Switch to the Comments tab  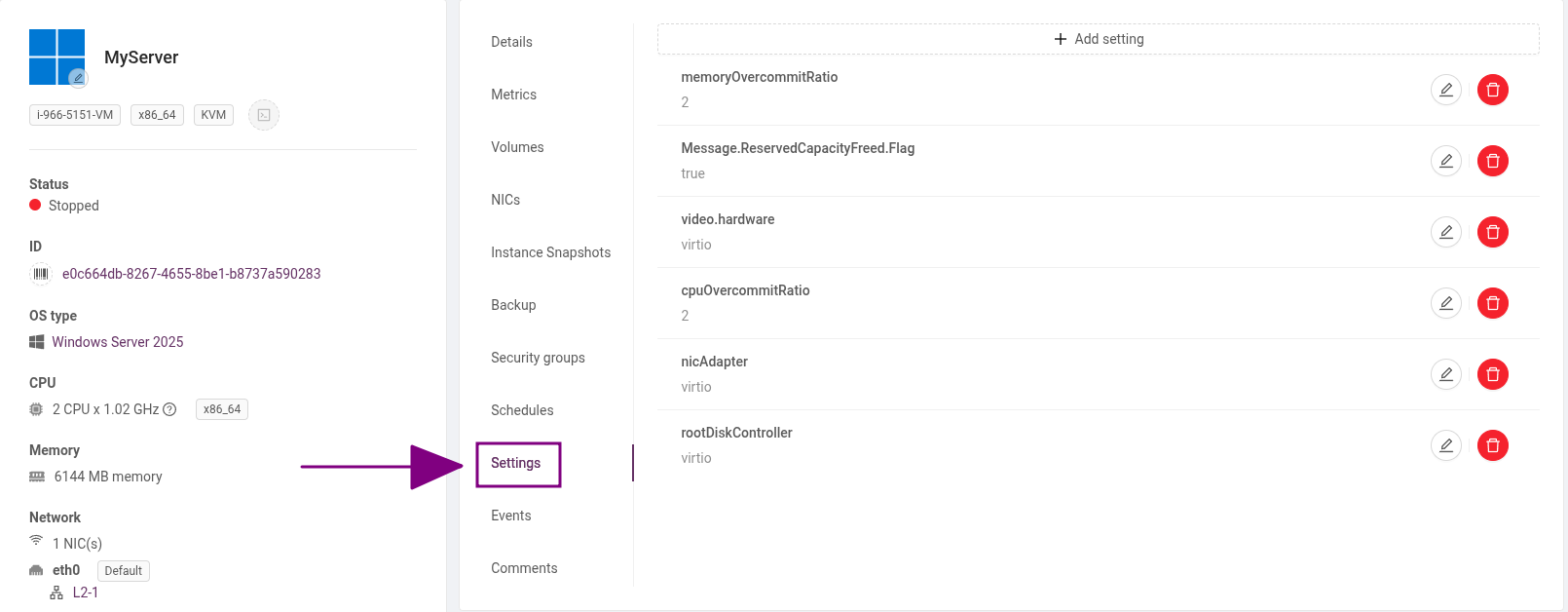click(x=524, y=568)
